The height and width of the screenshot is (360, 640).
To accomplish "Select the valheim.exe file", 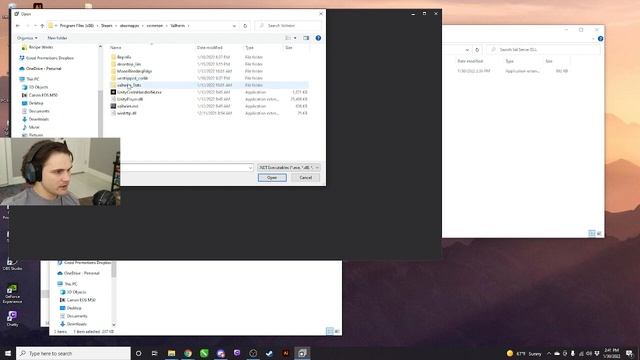I will point(127,106).
